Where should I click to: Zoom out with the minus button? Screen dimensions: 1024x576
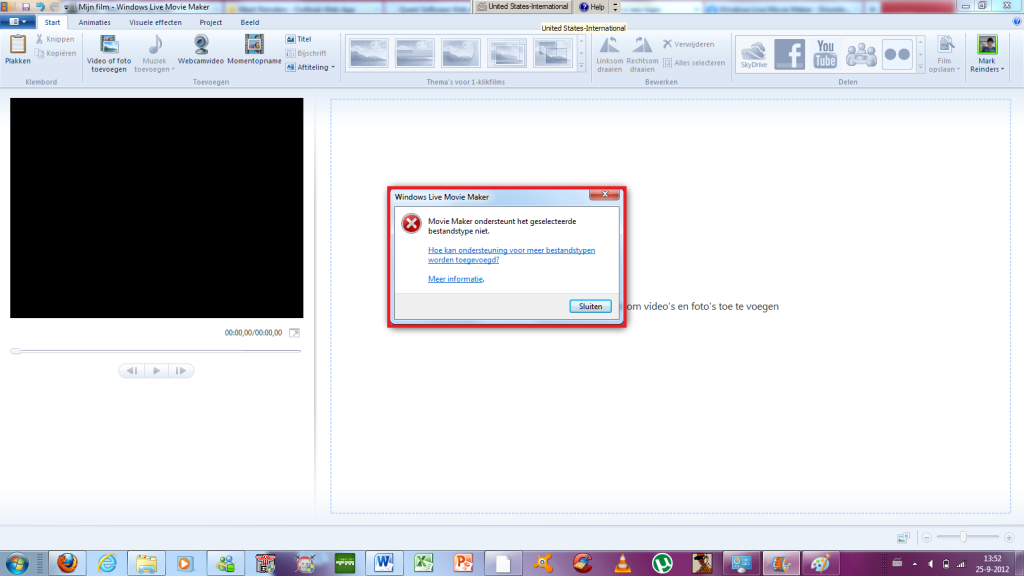[927, 537]
